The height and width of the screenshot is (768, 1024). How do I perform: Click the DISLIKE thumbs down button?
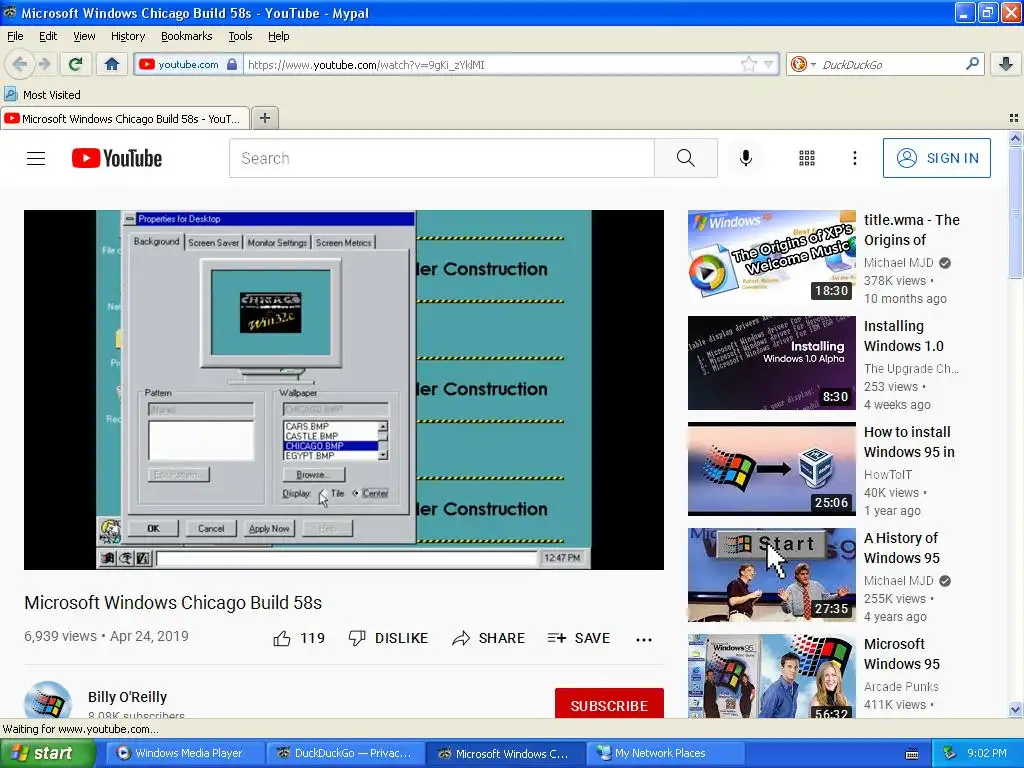click(x=388, y=638)
